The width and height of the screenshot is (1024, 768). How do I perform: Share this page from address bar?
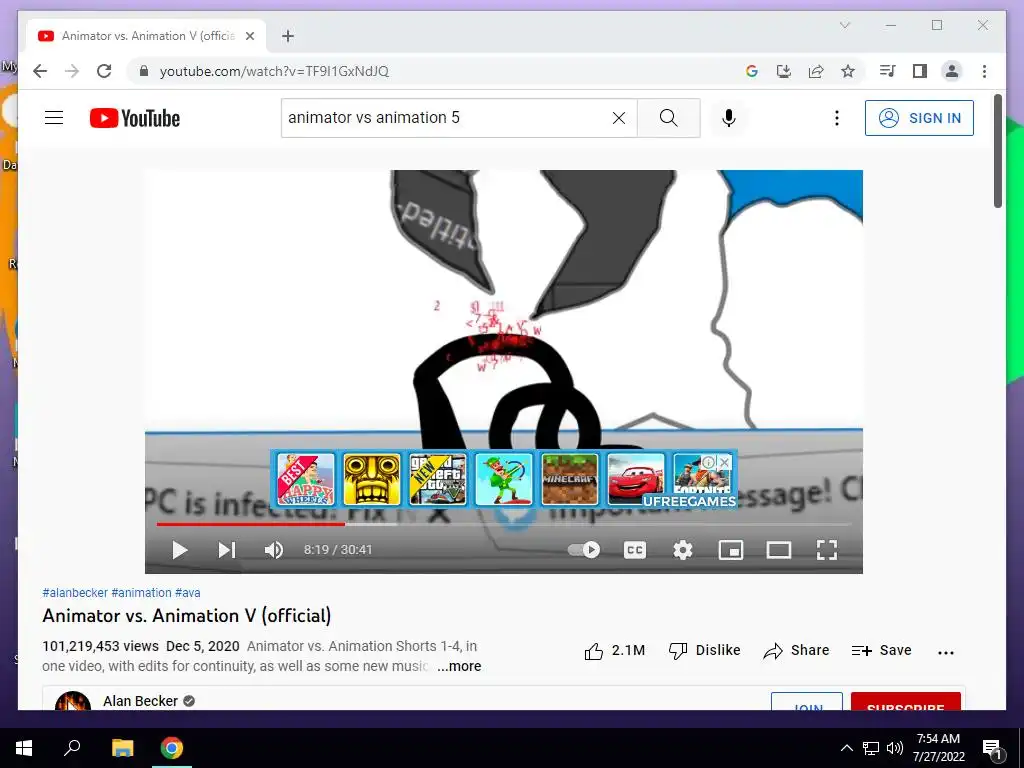(x=816, y=71)
